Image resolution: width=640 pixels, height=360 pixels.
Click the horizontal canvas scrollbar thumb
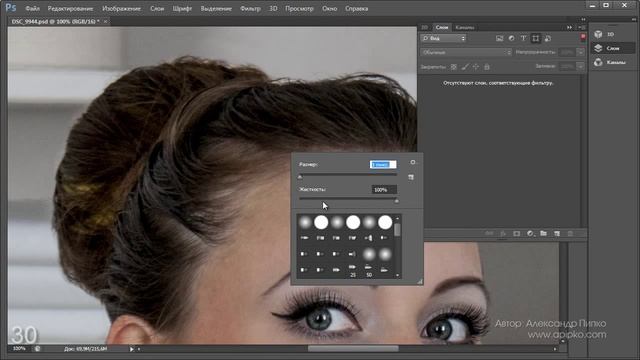pos(353,349)
